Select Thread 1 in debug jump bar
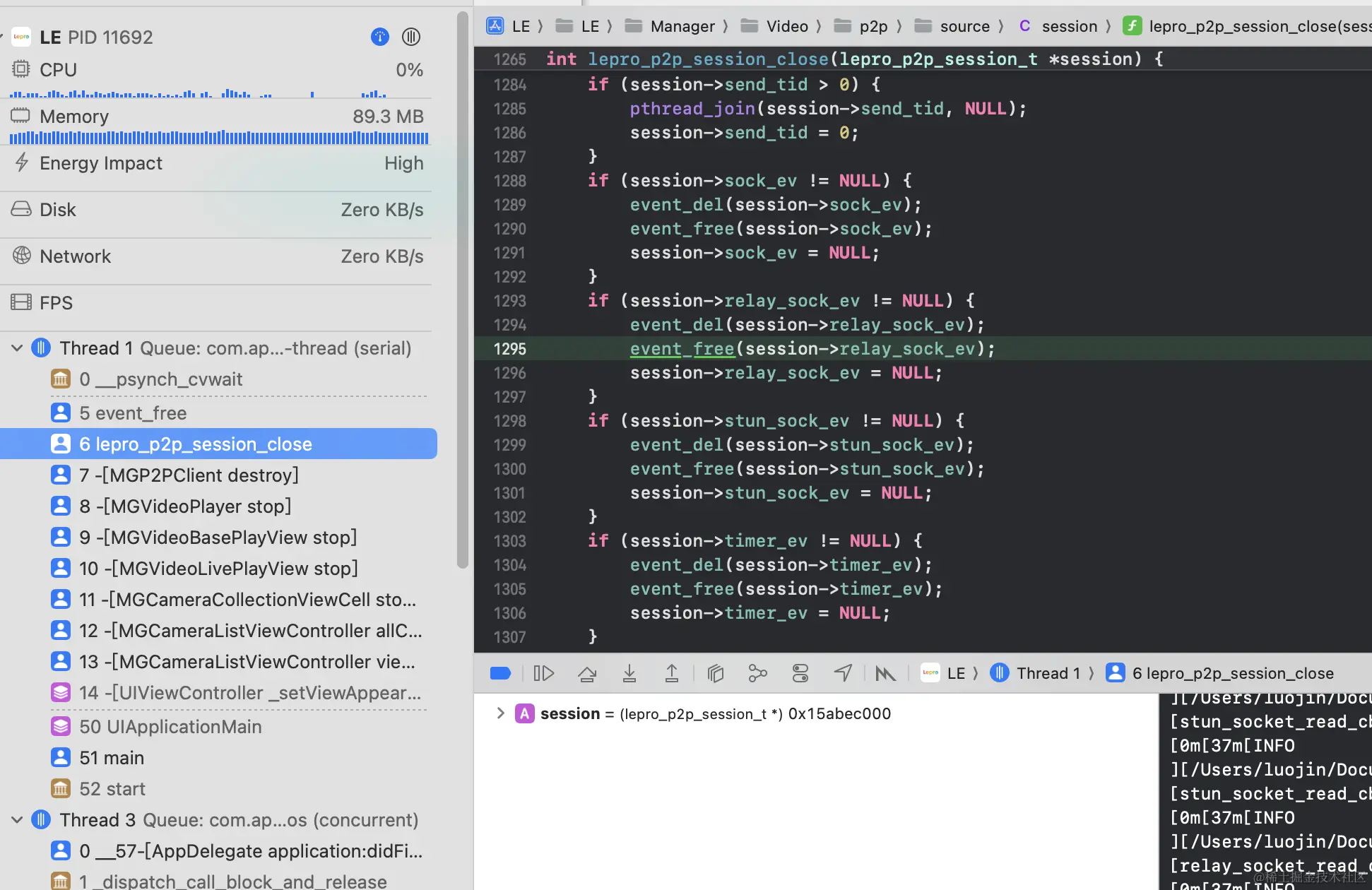 (x=1048, y=673)
